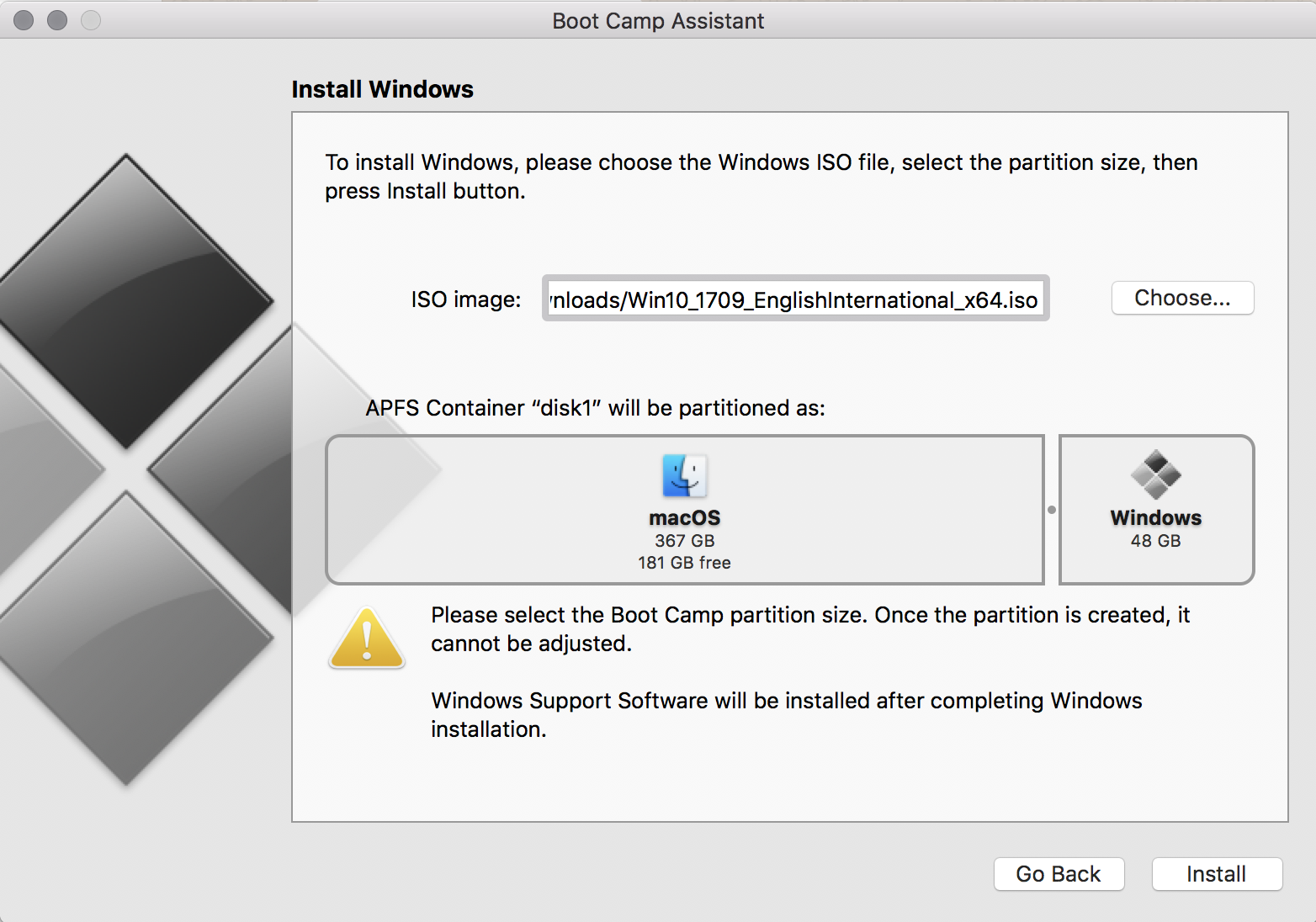Click the "Install Windows" heading

[383, 89]
